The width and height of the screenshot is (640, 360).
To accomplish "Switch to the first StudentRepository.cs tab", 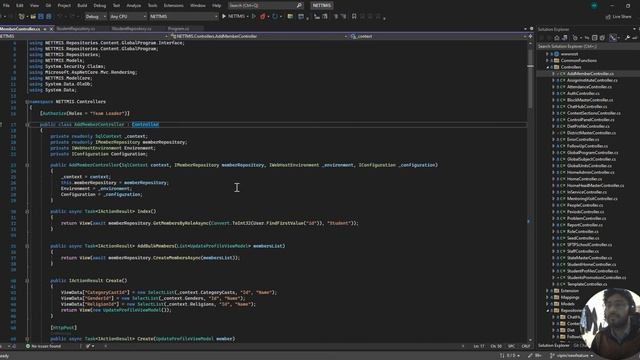I will point(76,29).
